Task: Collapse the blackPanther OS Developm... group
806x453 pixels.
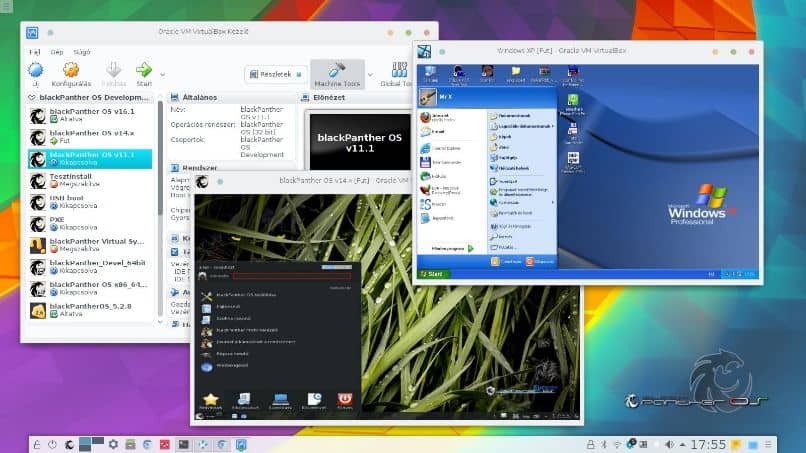Action: coord(32,97)
